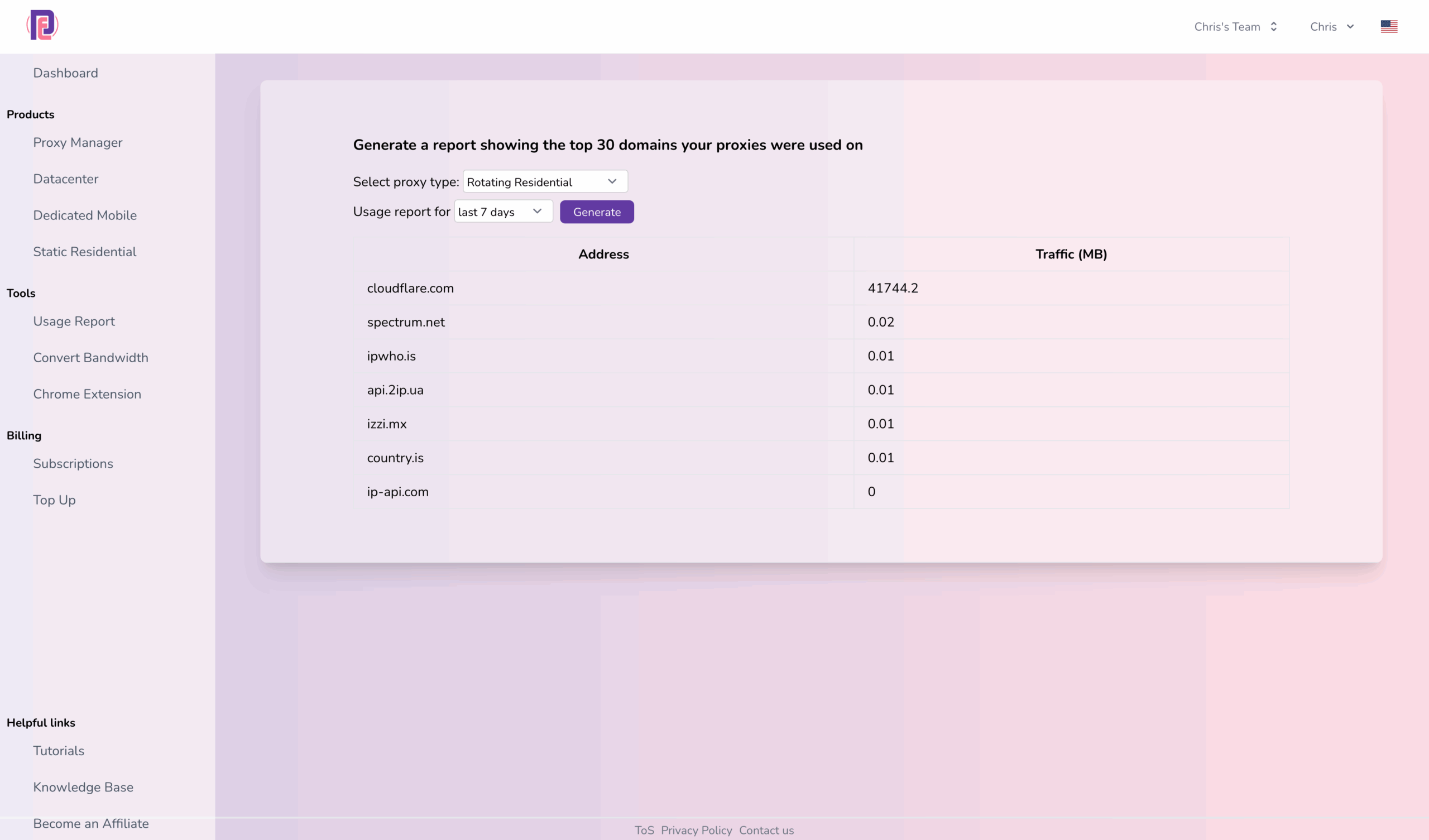
Task: Click Become an Affiliate link
Action: coord(91,823)
